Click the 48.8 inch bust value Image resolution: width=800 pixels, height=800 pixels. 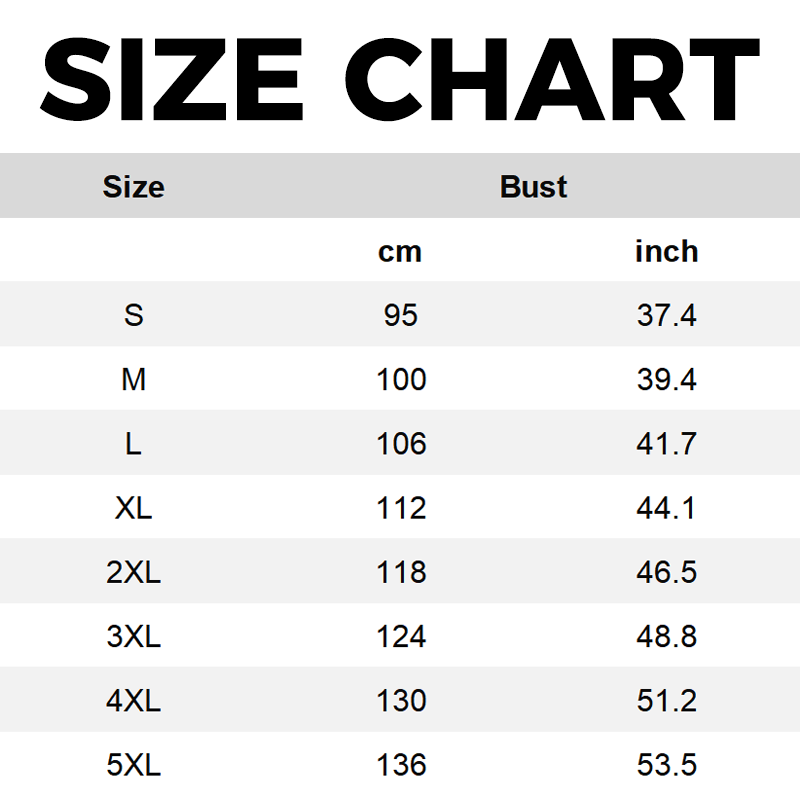coord(666,636)
